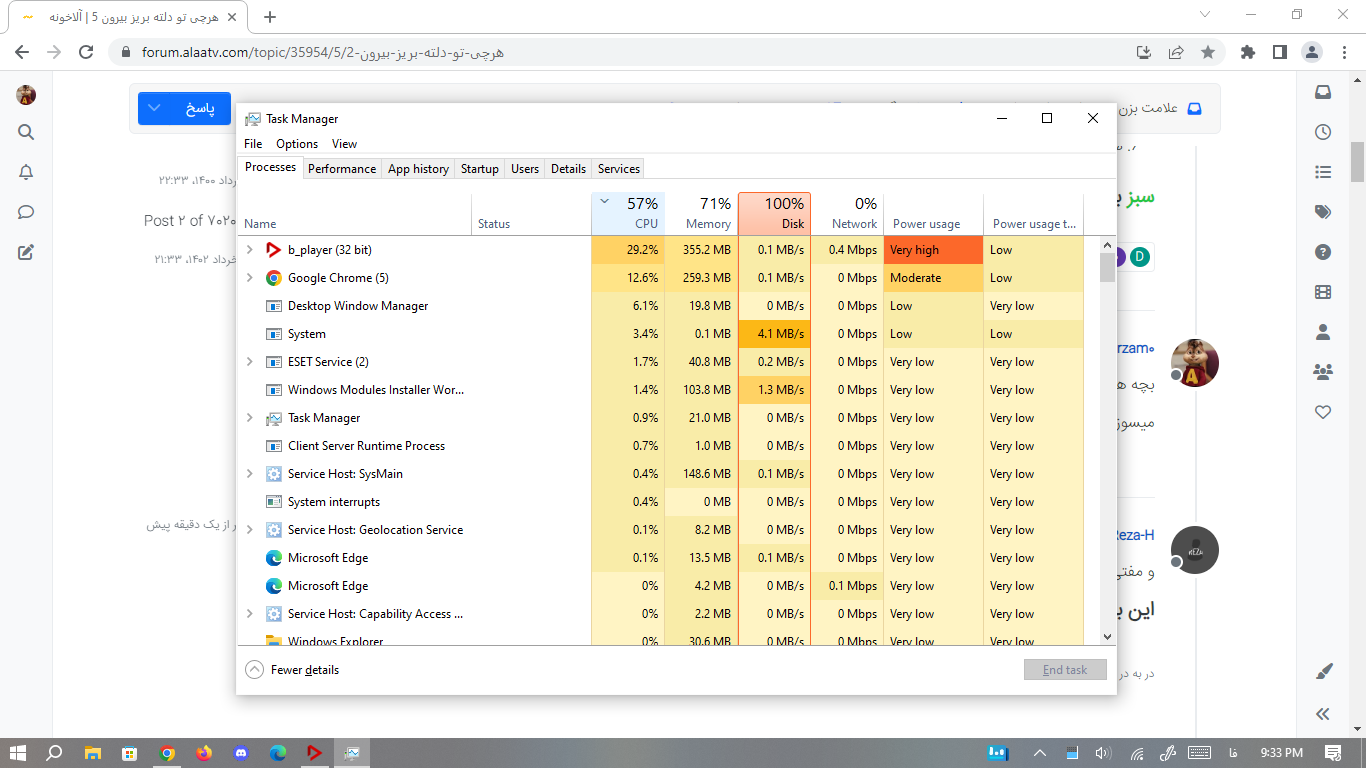1366x768 pixels.
Task: Click the heart icon in right sidebar
Action: [x=1323, y=412]
